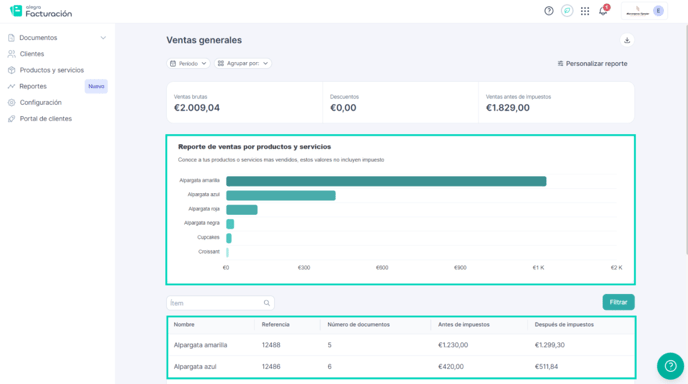Click the floating teal help button
The image size is (688, 384).
(x=670, y=366)
